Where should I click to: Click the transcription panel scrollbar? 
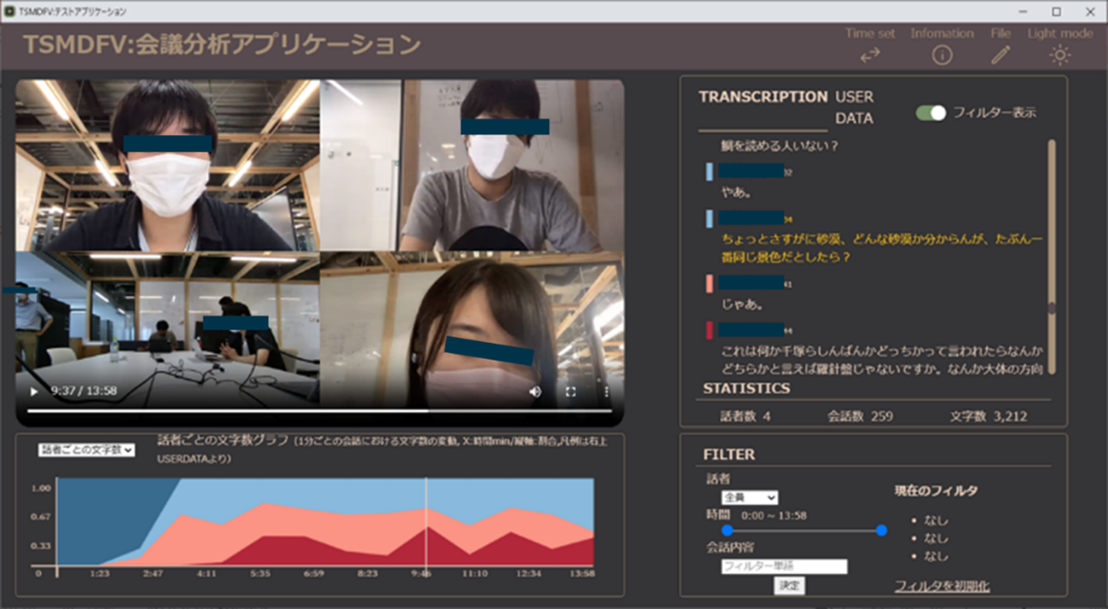click(1051, 230)
